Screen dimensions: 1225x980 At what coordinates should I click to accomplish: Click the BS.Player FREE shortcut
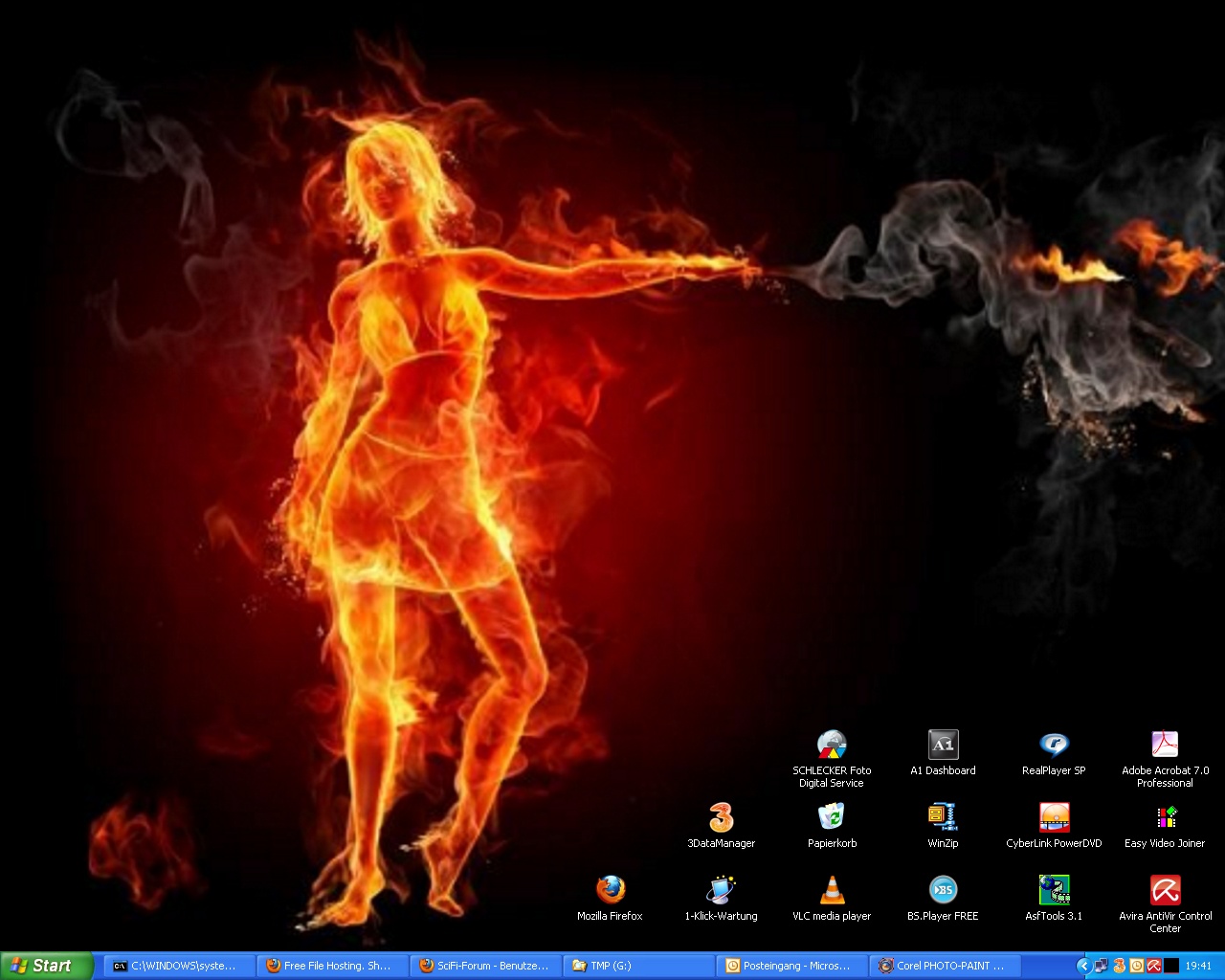[x=943, y=890]
